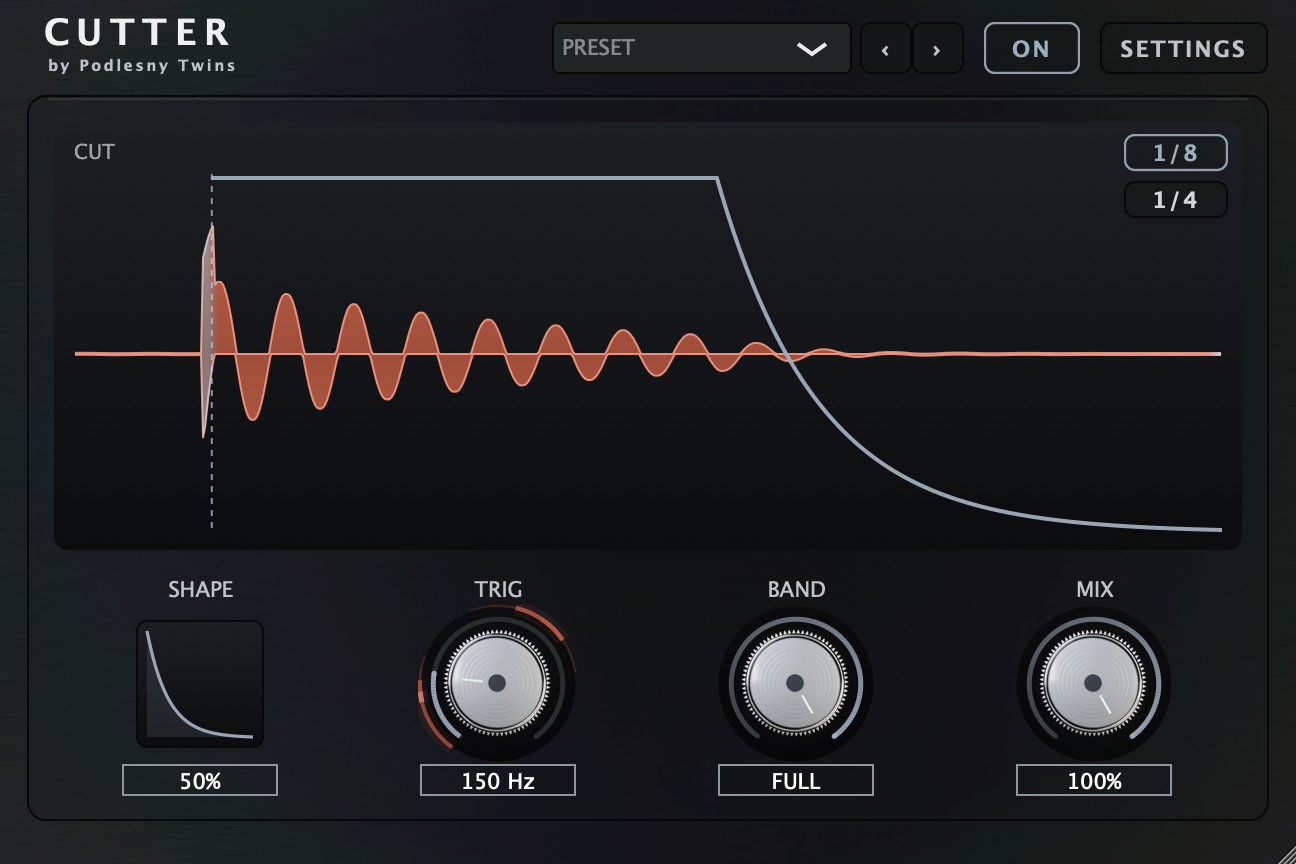Viewport: 1296px width, 864px height.
Task: Click the BAND FULL value field
Action: tap(796, 780)
